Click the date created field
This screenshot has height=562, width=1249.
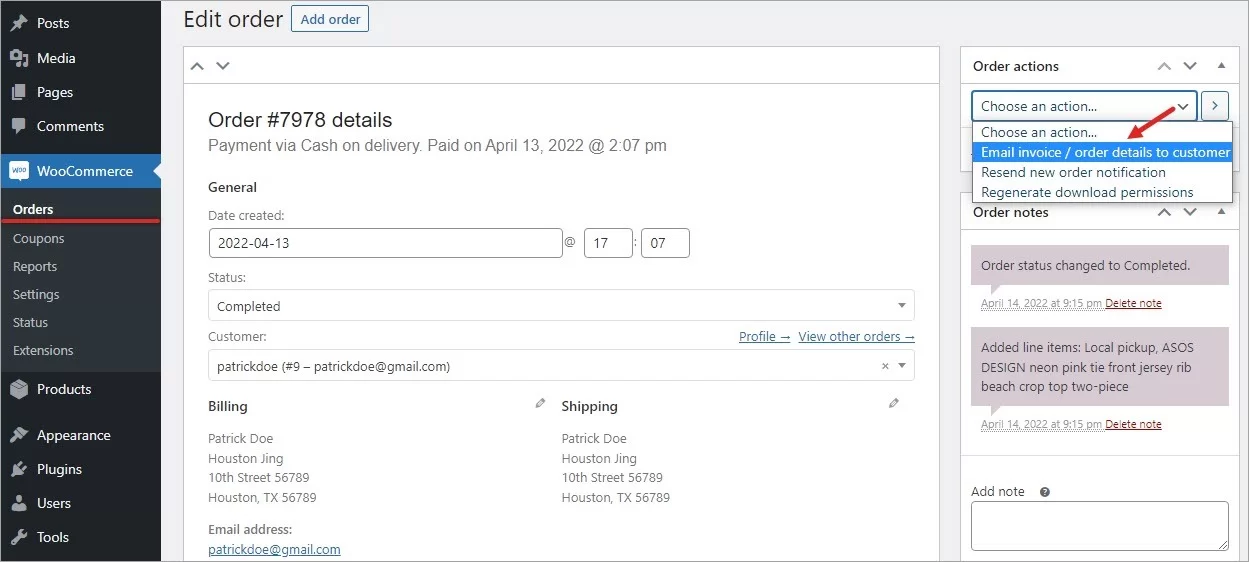[385, 243]
